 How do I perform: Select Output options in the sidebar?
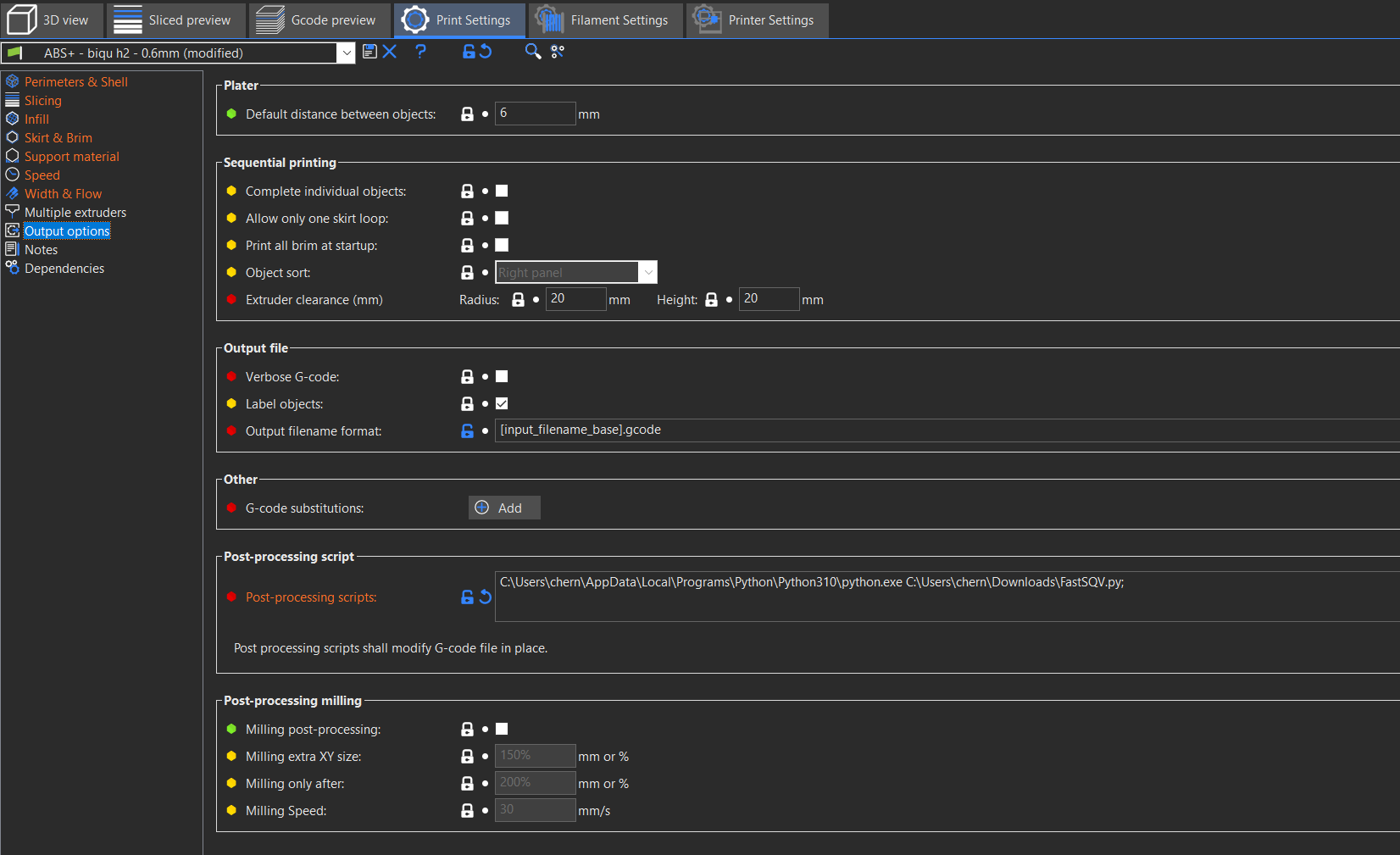tap(67, 231)
